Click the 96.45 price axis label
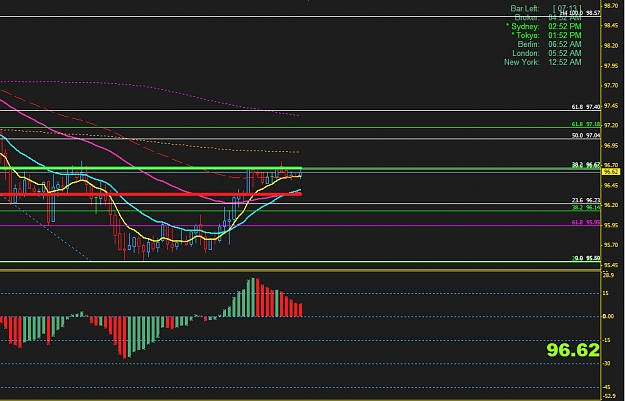 click(x=611, y=185)
